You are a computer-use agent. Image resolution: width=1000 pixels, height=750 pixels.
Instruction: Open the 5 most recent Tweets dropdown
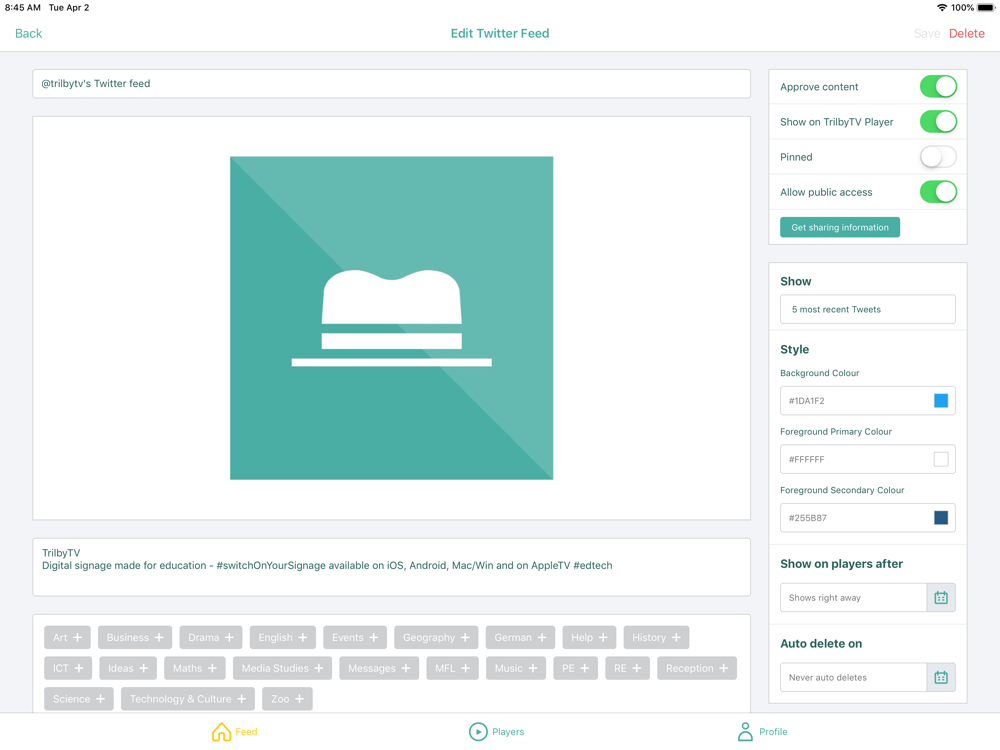pyautogui.click(x=867, y=309)
